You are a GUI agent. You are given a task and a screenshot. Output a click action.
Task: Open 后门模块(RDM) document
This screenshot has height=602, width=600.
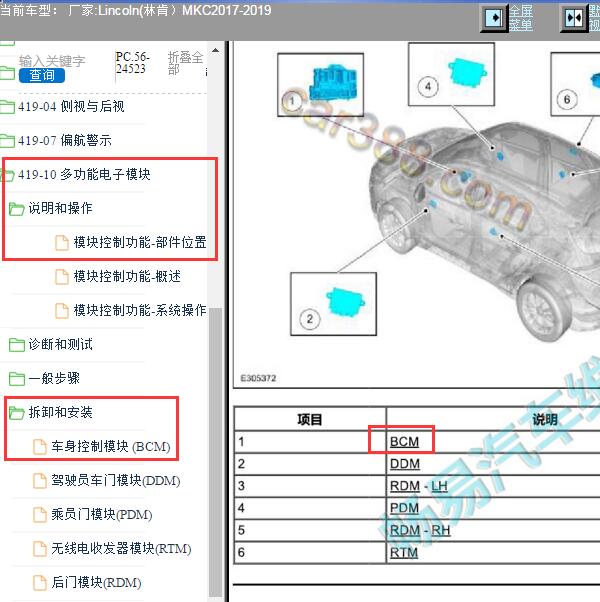coord(96,582)
